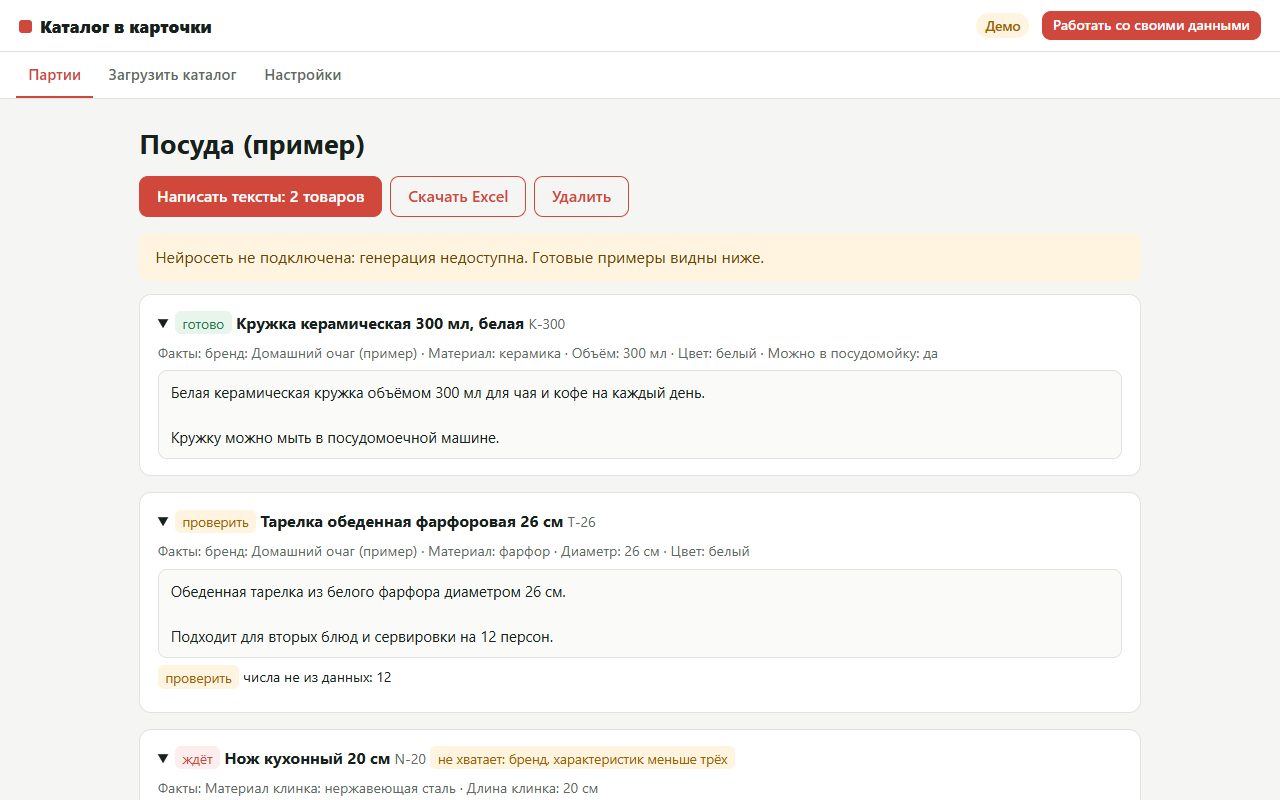This screenshot has height=800, width=1280.
Task: Edit the porcelain plate description text
Action: pos(640,613)
